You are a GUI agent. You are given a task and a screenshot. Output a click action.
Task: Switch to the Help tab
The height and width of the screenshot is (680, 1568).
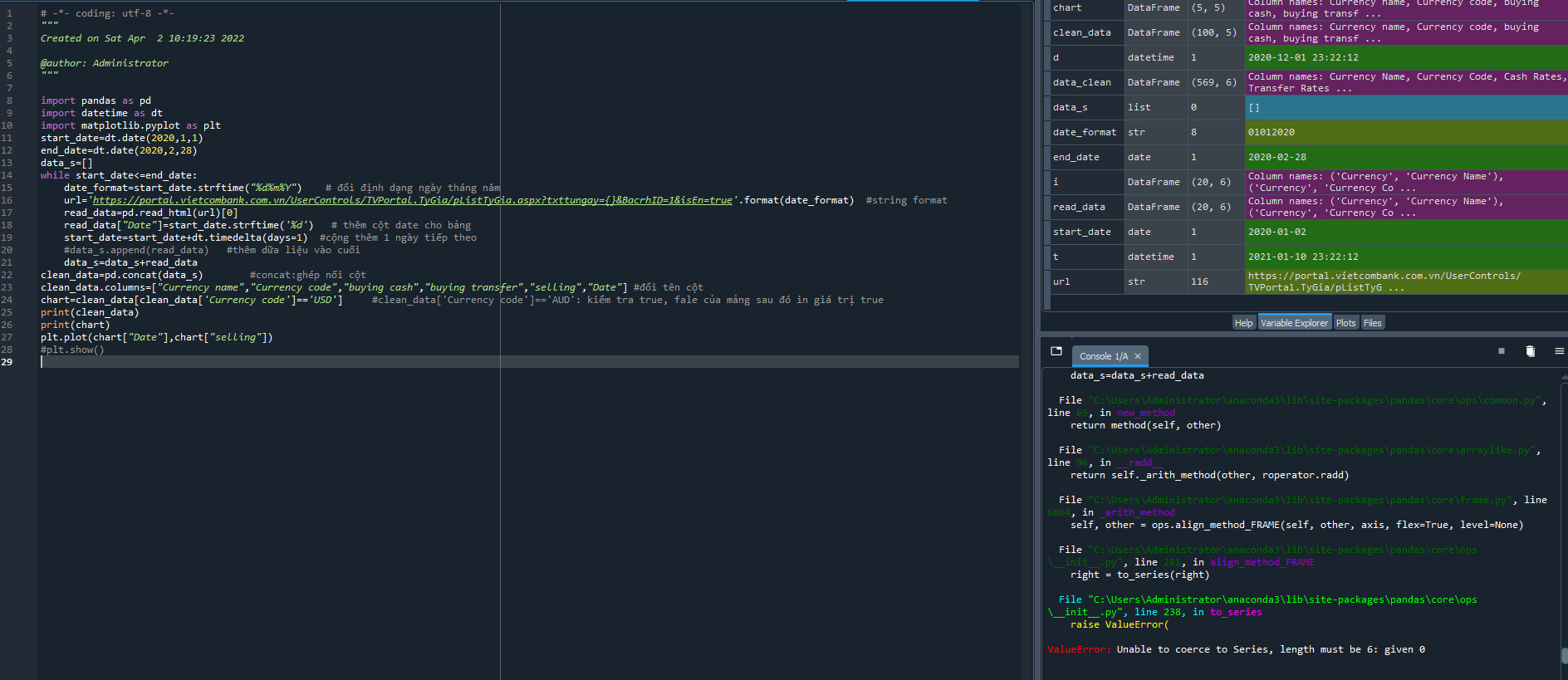[1243, 323]
